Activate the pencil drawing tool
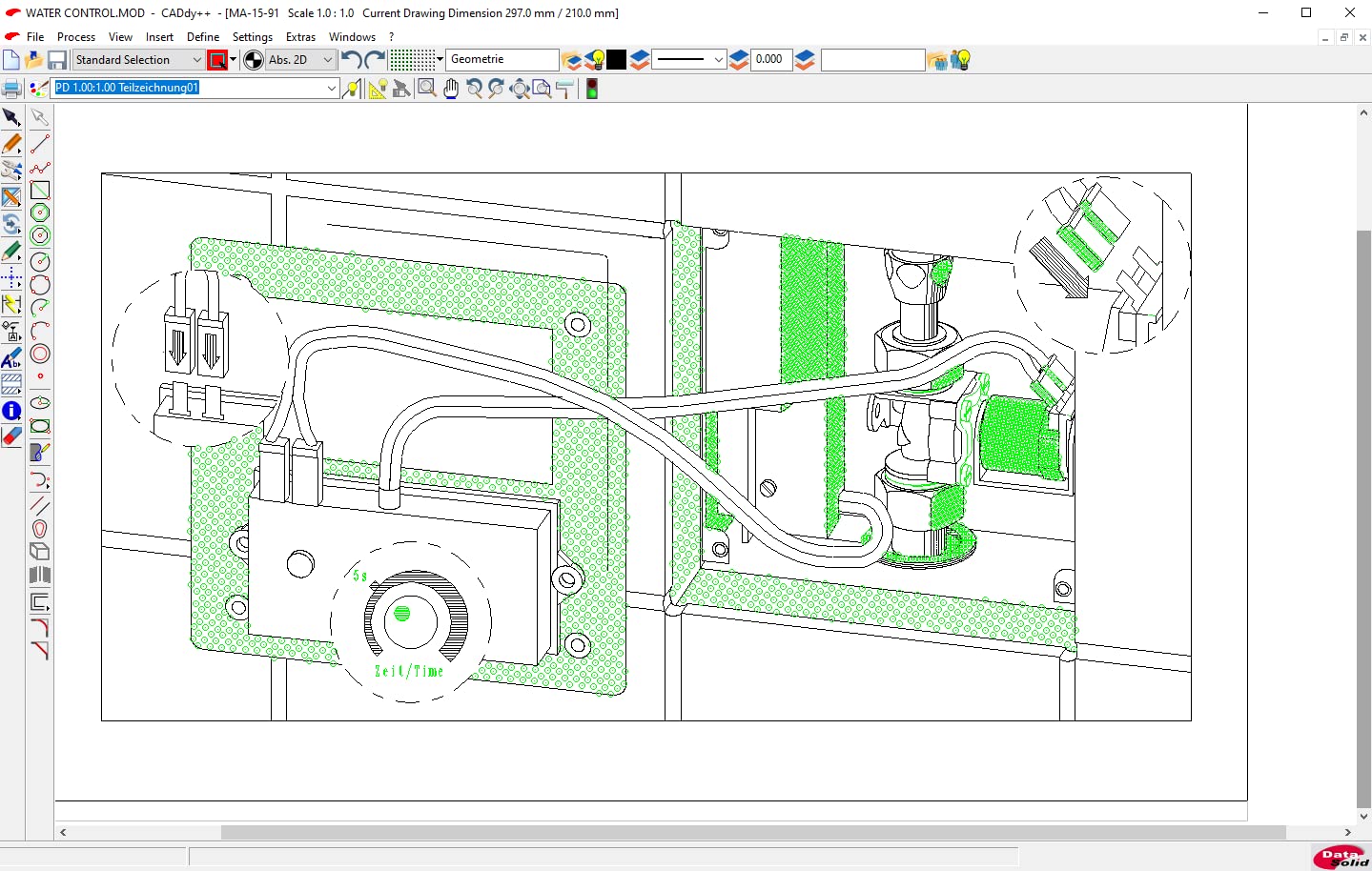 click(12, 144)
